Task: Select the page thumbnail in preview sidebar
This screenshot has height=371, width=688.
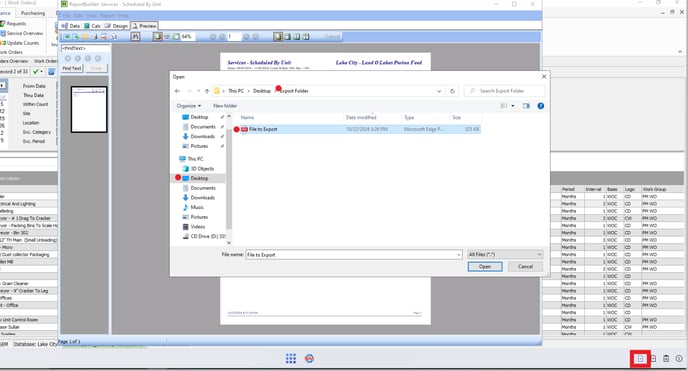Action: click(89, 109)
